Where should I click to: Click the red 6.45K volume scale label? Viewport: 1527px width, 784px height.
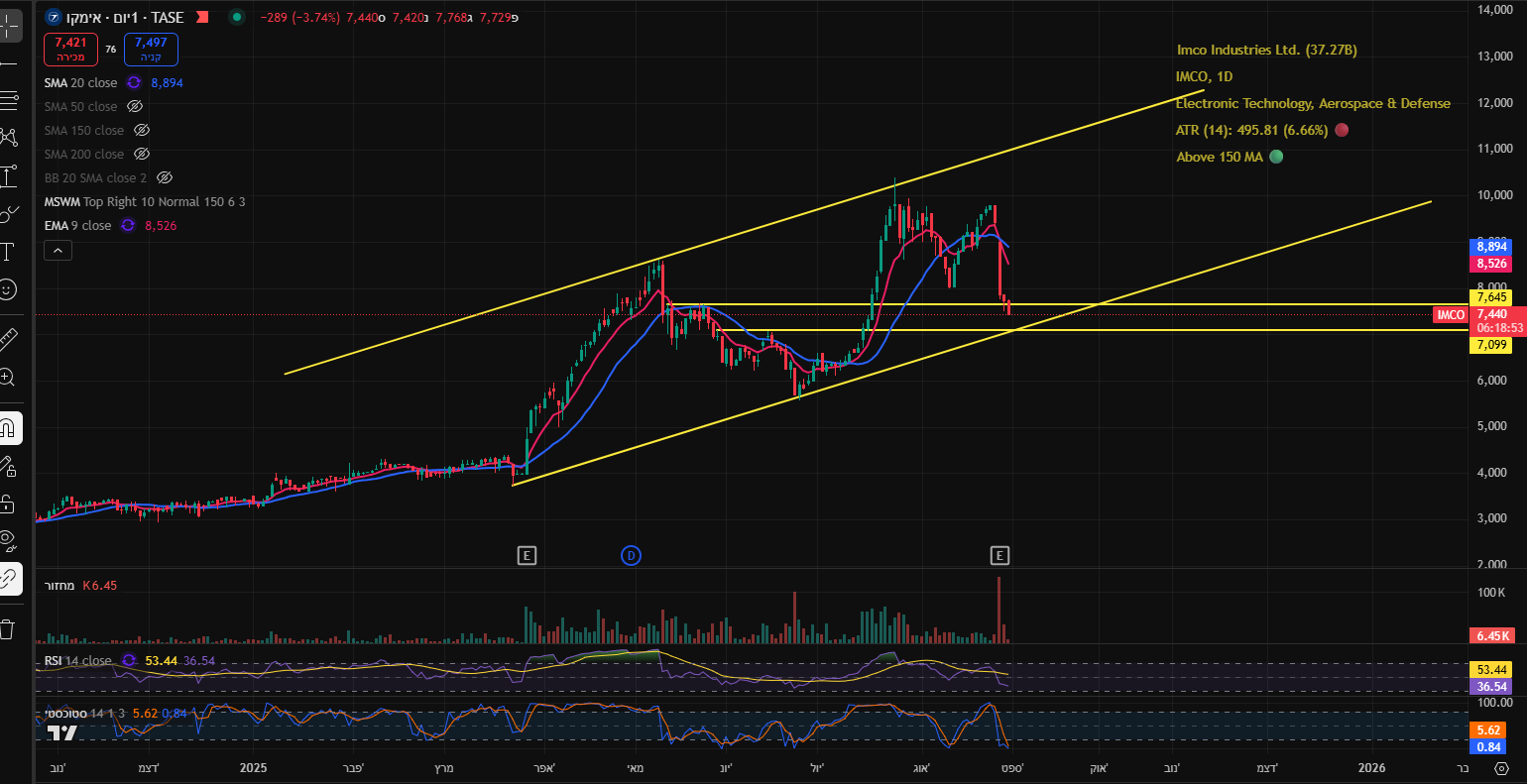(x=1491, y=636)
